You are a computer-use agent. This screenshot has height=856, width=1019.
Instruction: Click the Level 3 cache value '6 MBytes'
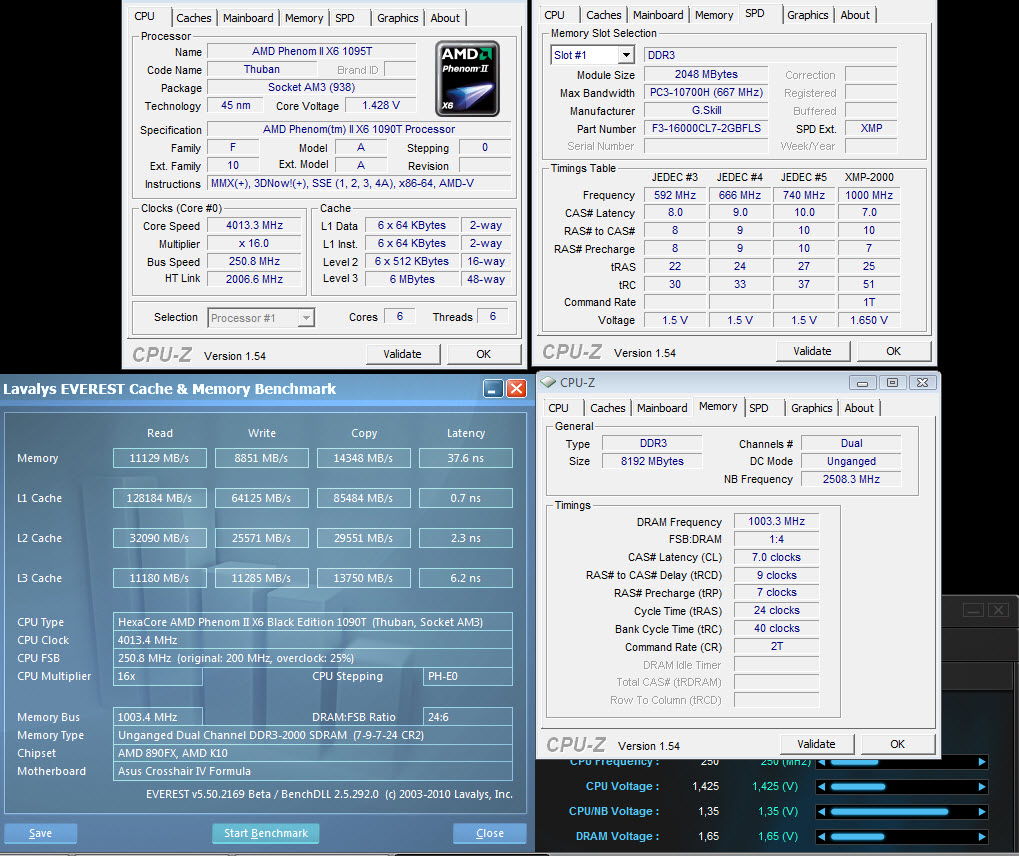[x=412, y=279]
